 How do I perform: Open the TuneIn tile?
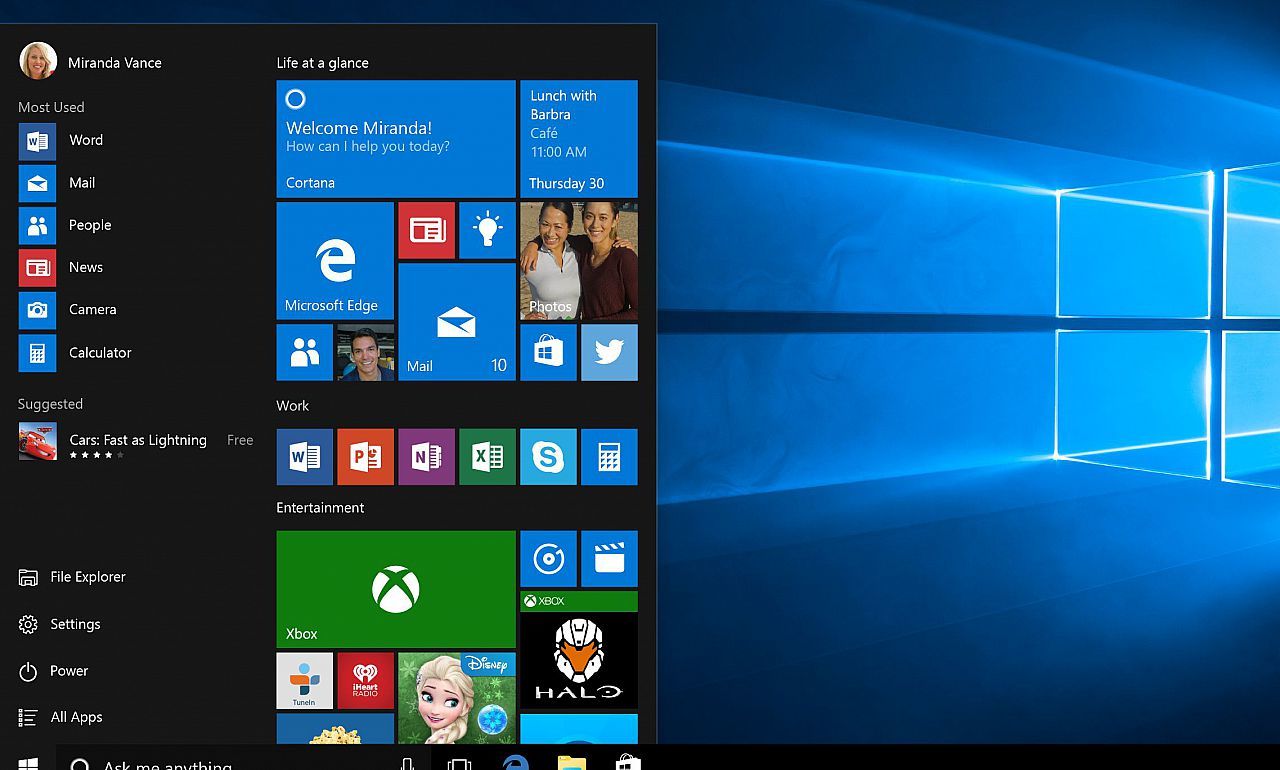point(305,681)
